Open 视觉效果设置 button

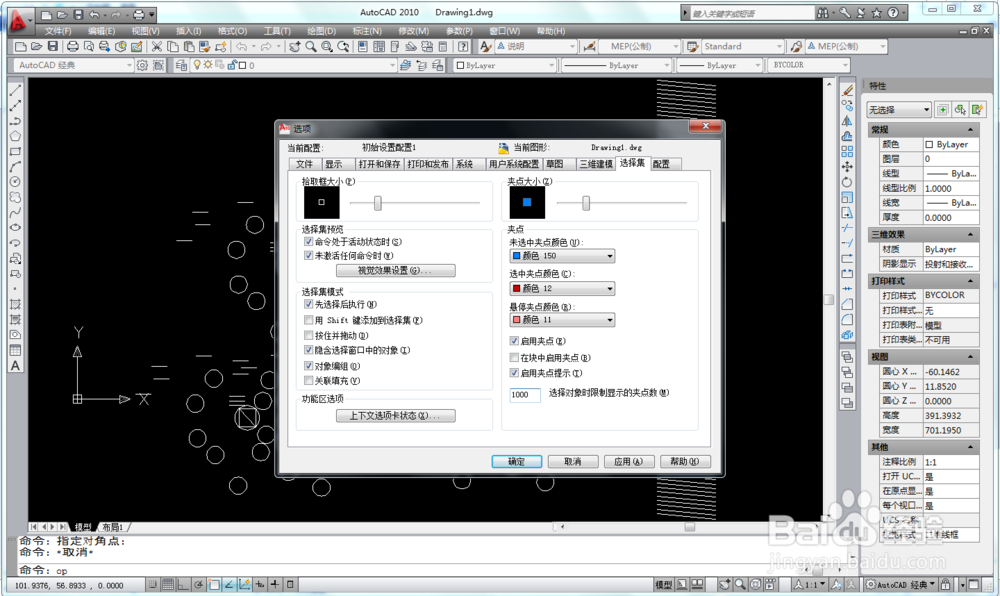[x=395, y=270]
